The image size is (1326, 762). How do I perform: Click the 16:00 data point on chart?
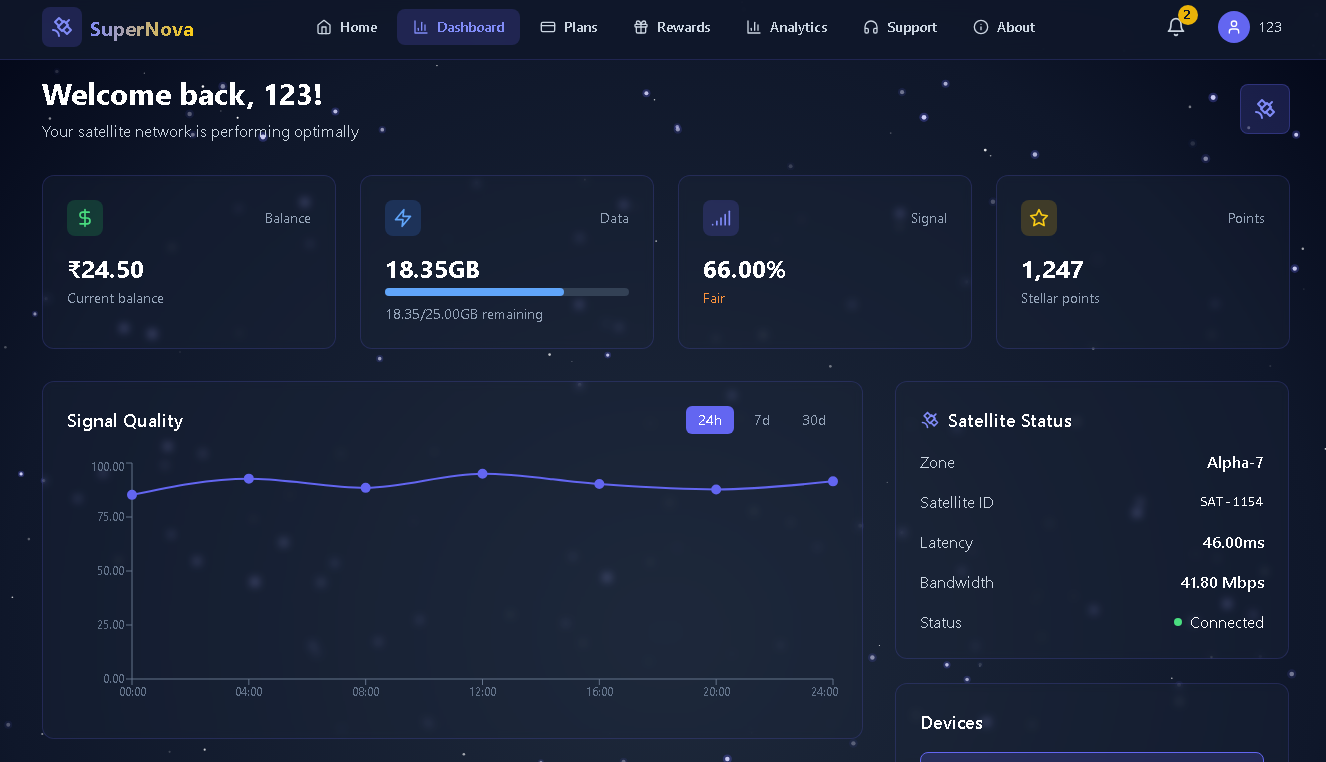click(x=599, y=484)
